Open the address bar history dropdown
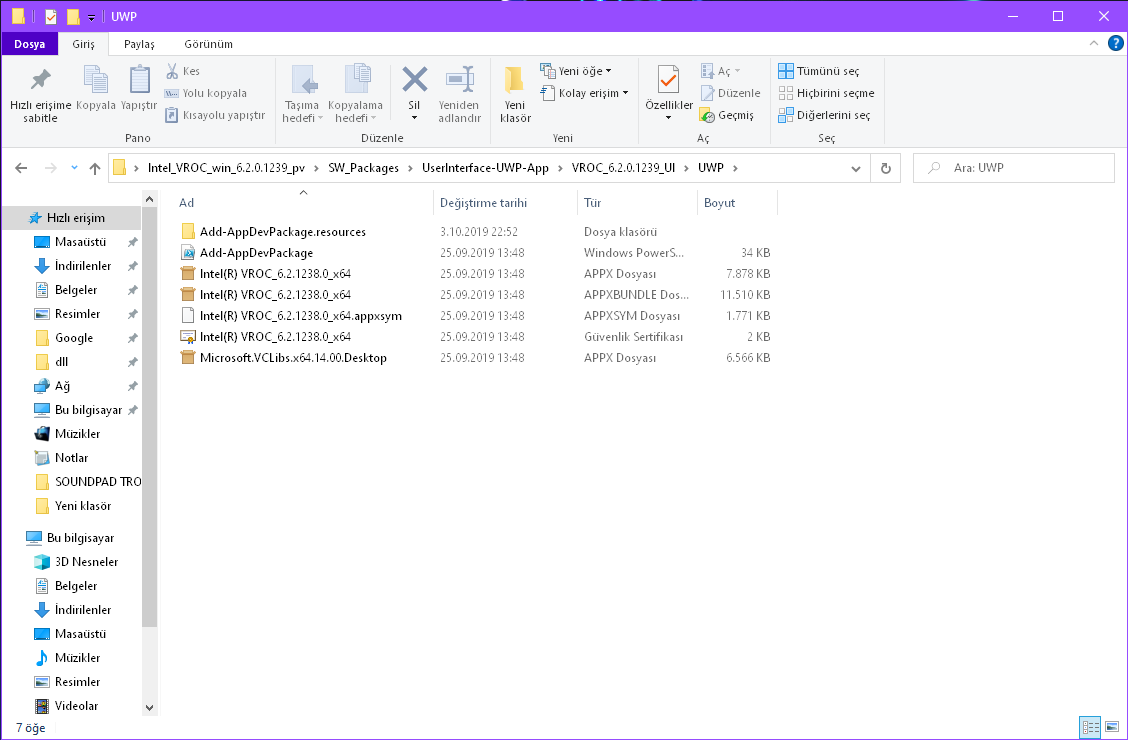This screenshot has height=740, width=1128. click(x=855, y=168)
